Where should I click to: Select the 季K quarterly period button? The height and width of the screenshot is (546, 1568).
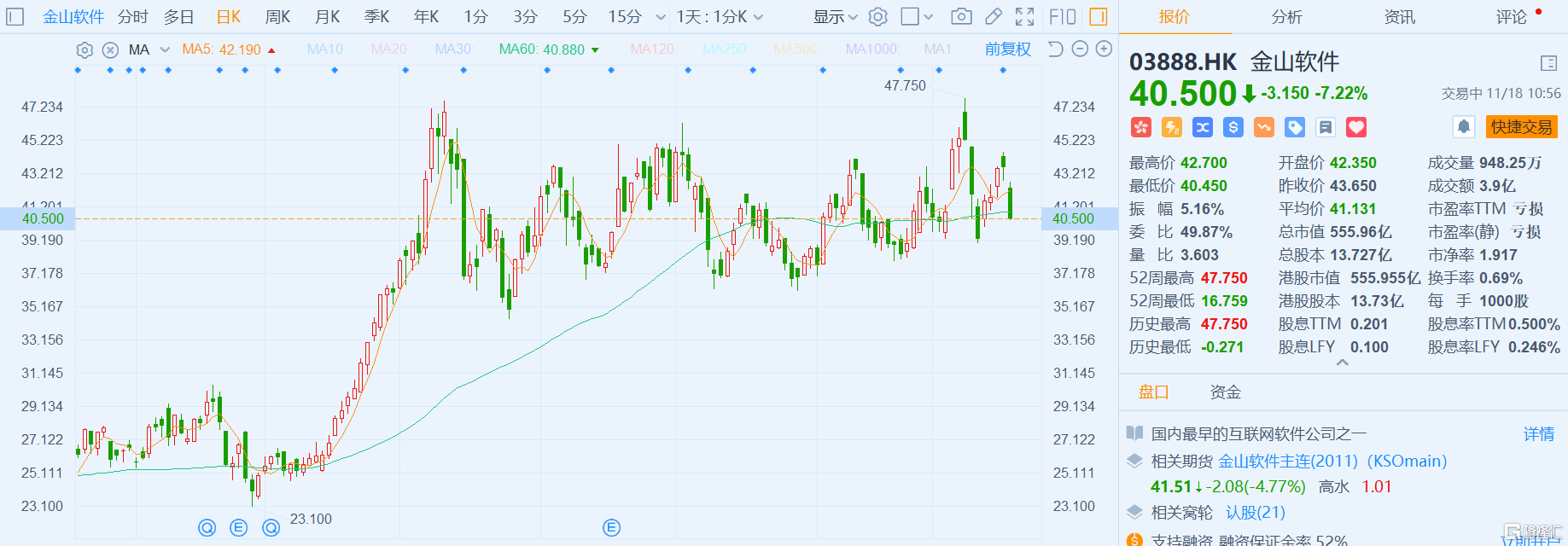tap(376, 17)
